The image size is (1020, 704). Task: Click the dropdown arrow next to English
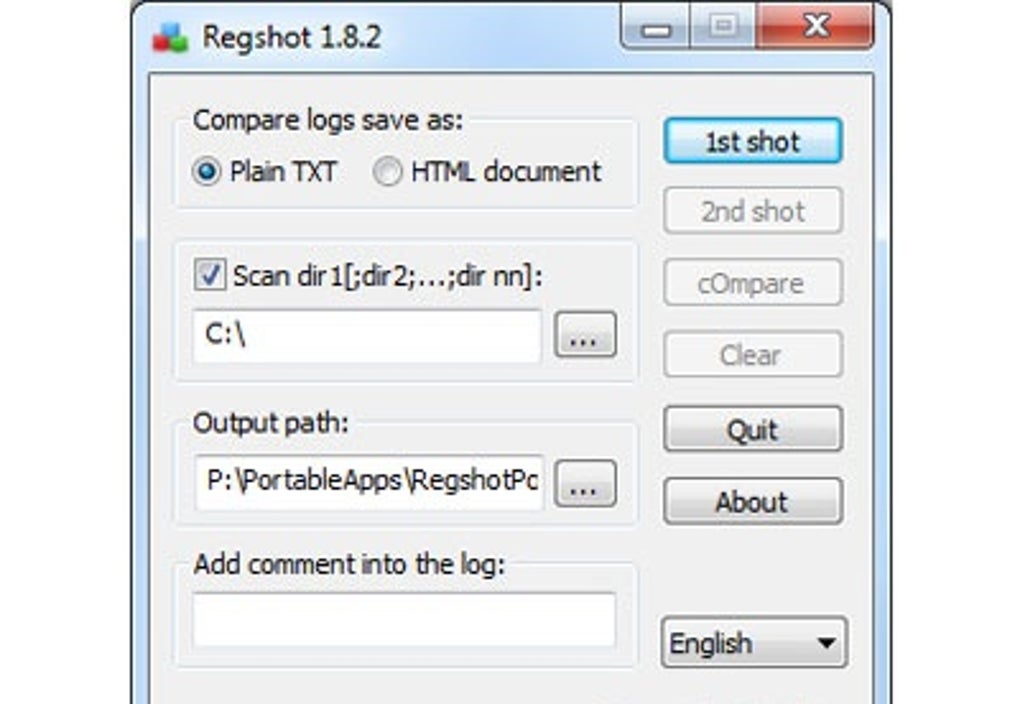point(826,643)
